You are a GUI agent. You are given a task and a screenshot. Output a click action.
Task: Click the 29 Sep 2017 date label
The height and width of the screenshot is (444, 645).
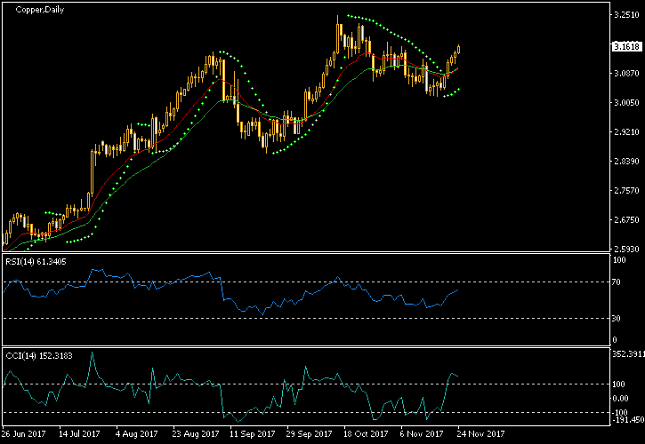tap(309, 434)
